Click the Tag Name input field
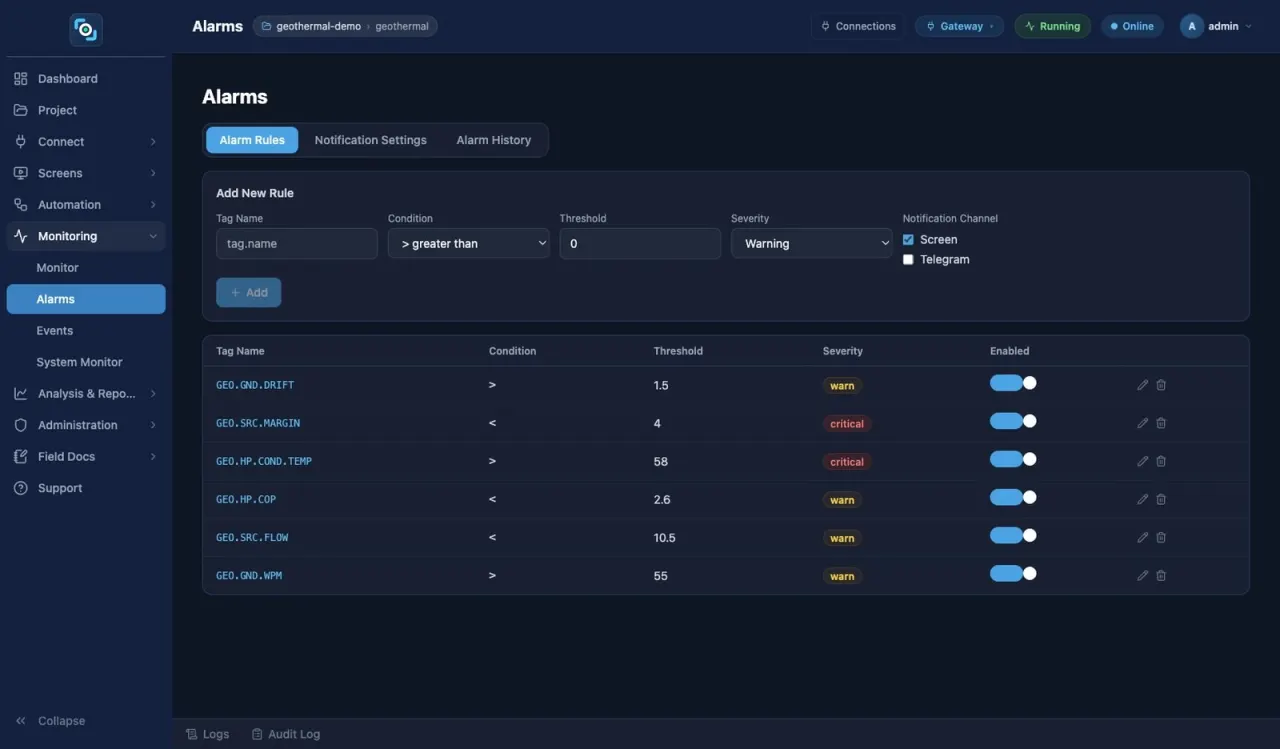This screenshot has height=749, width=1280. tap(297, 243)
